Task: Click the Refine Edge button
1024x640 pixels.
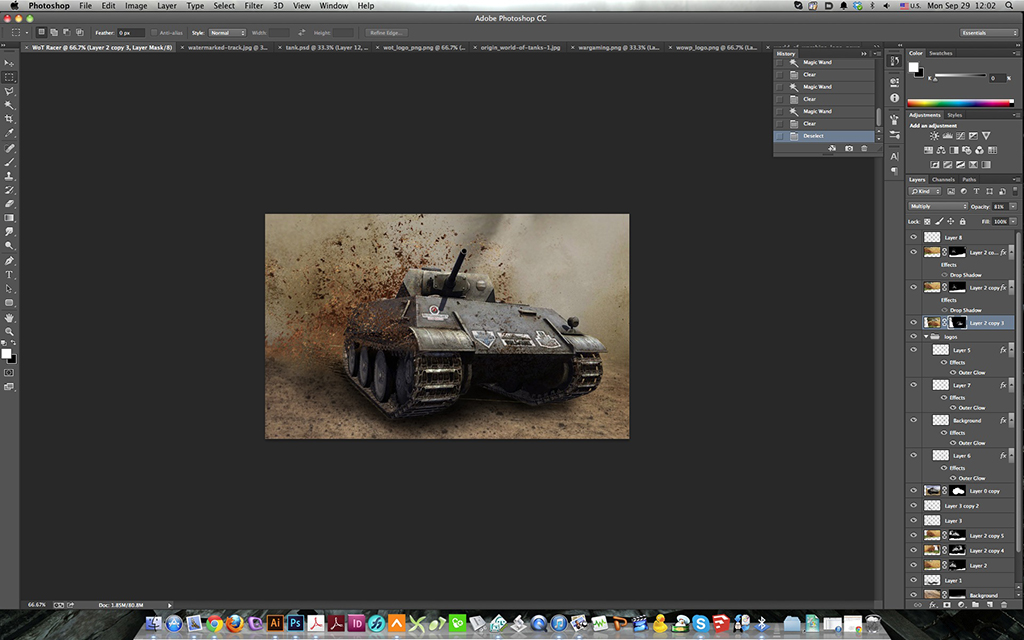Action: 386,33
